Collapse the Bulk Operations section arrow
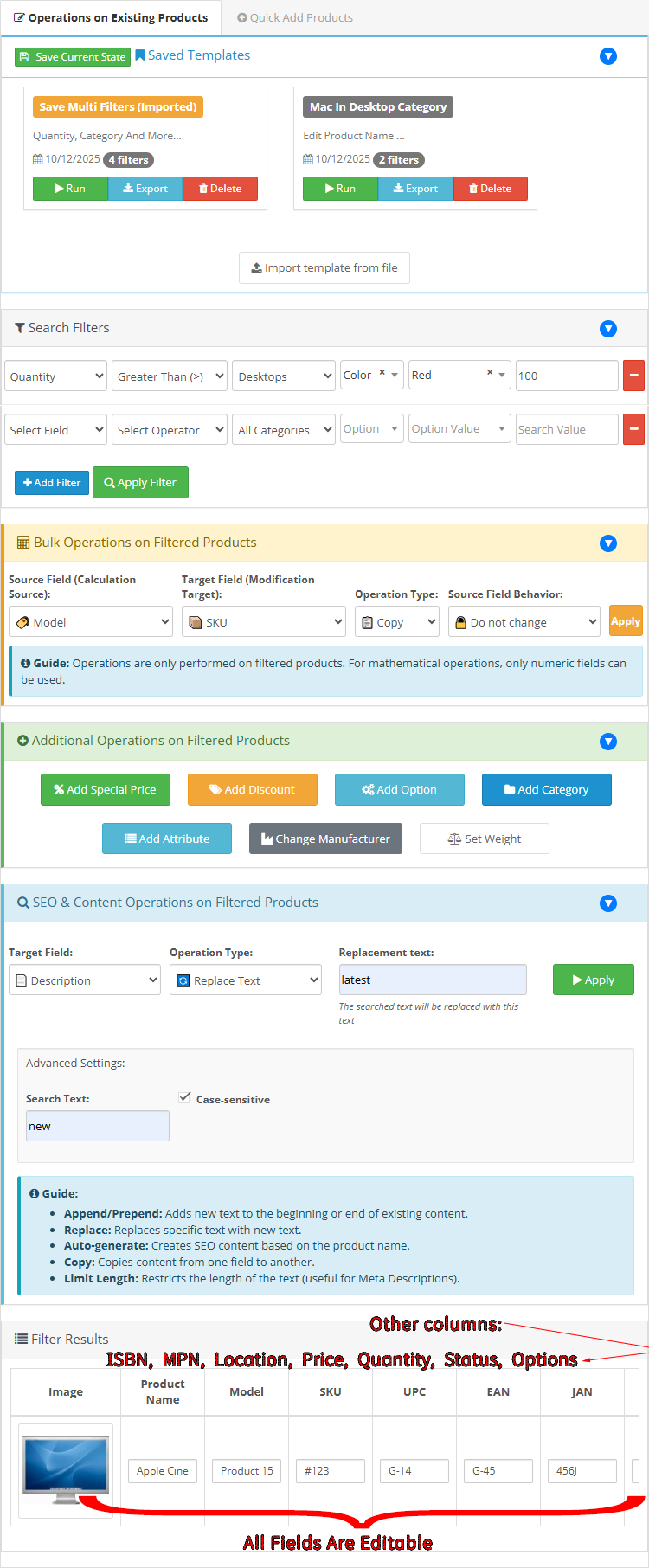Viewport: 649px width, 1568px height. click(608, 543)
